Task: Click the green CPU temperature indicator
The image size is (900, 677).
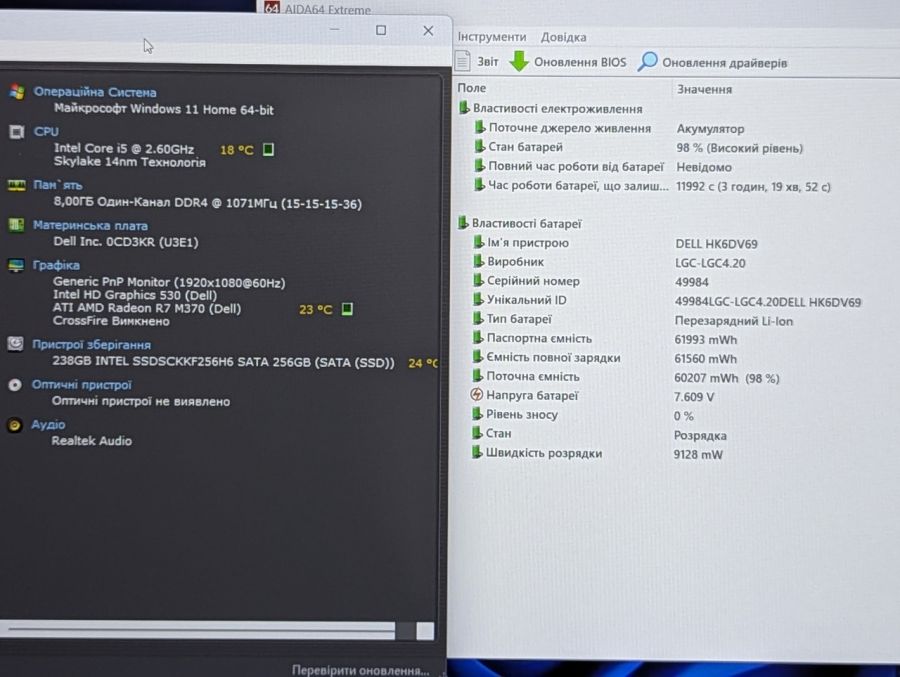Action: coord(268,149)
